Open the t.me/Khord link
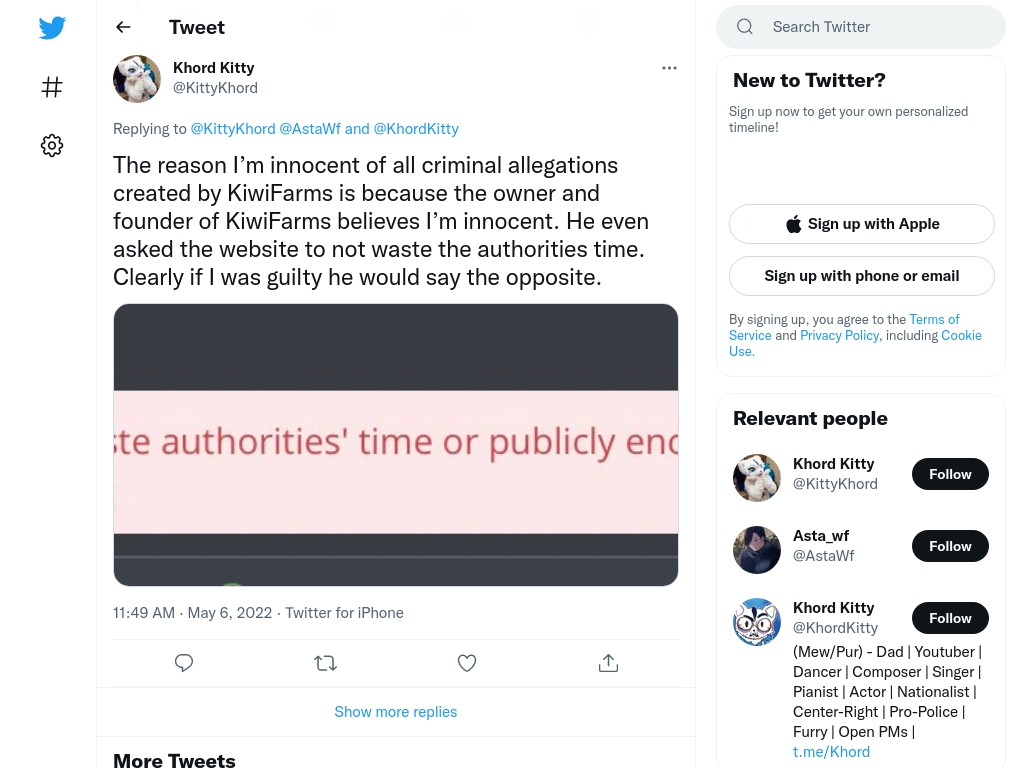This screenshot has width=1024, height=768. (831, 752)
